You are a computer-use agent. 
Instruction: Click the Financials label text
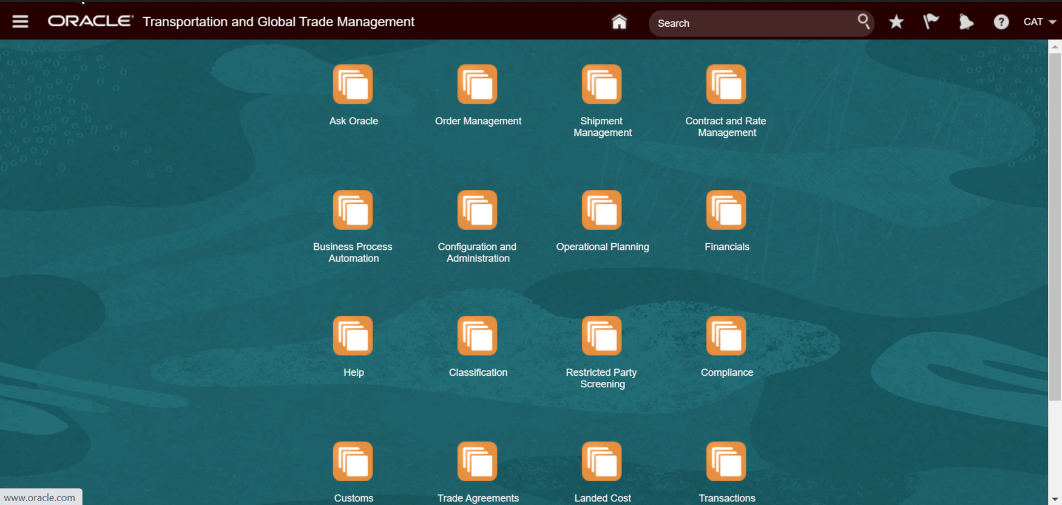pos(727,247)
